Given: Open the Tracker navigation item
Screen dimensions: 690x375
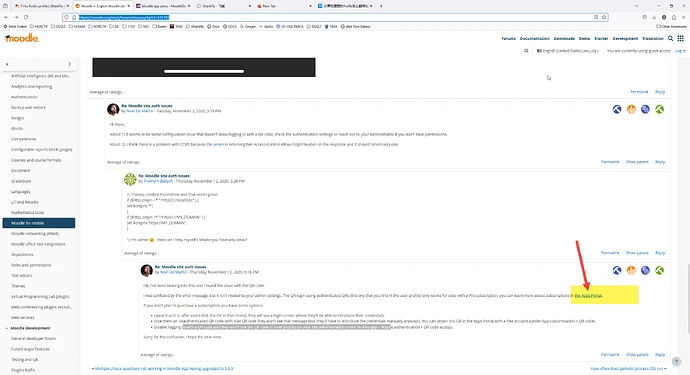Looking at the screenshot, I should point(601,39).
